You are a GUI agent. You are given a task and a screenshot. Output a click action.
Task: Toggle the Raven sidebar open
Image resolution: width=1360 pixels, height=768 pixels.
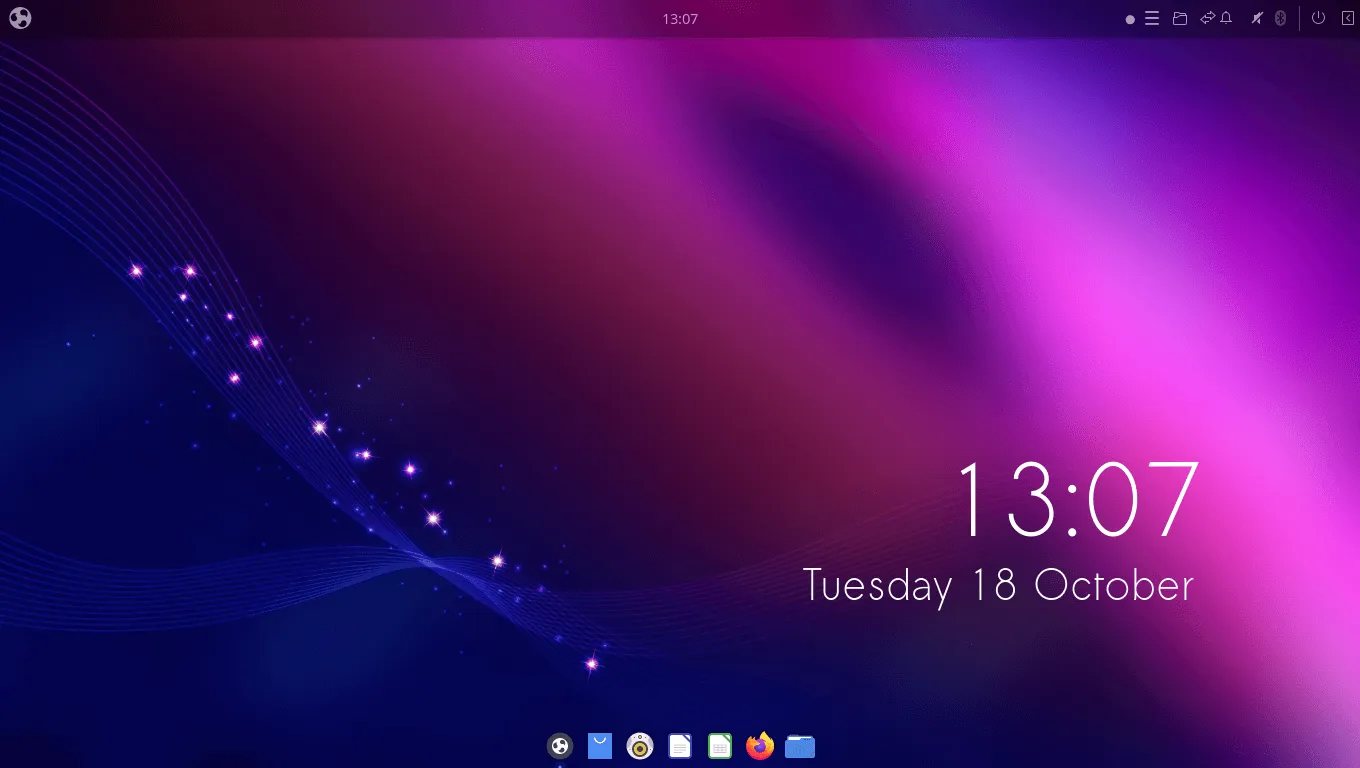tap(1345, 18)
